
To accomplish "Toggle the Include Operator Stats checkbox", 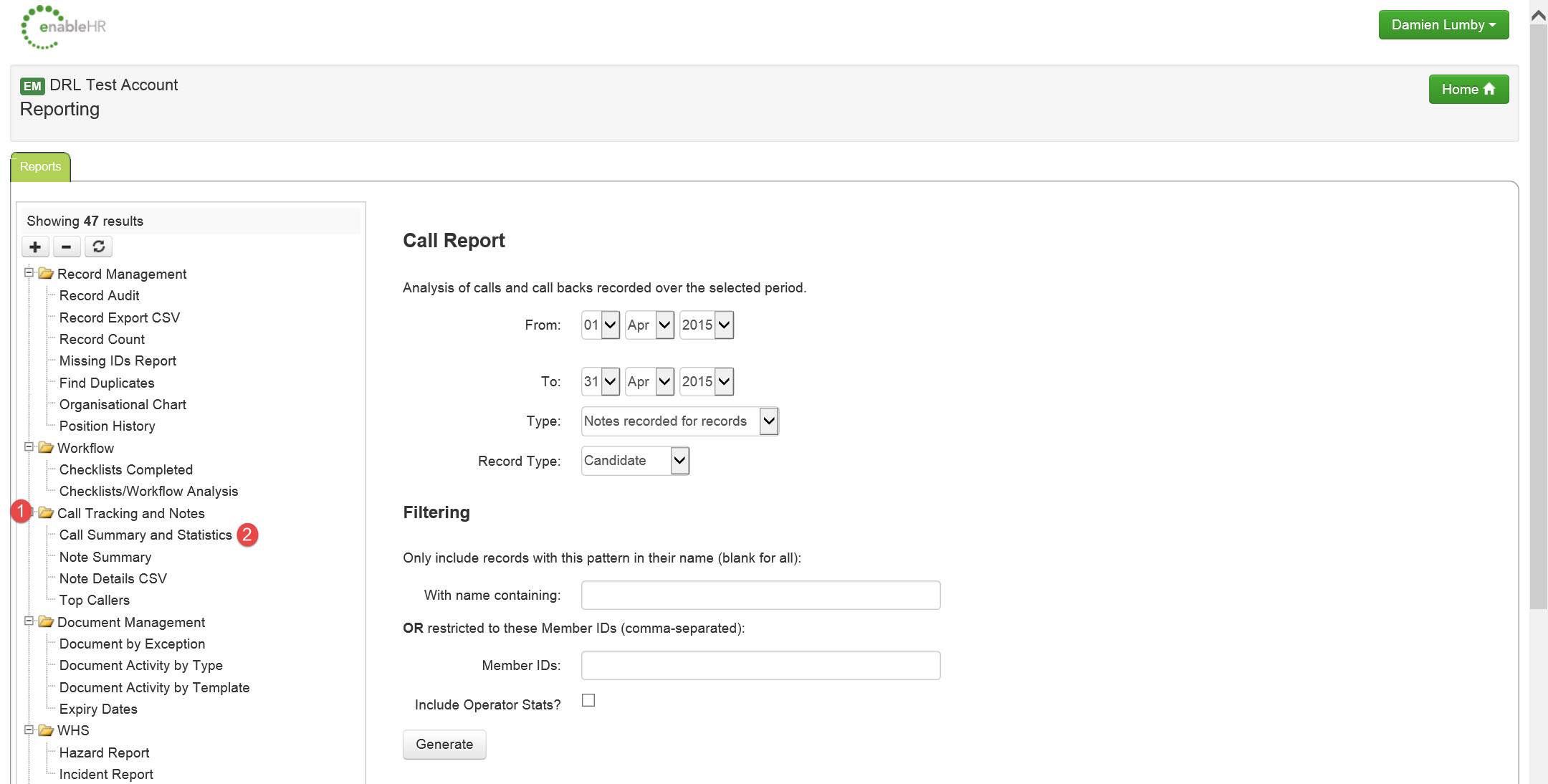I will click(x=588, y=700).
